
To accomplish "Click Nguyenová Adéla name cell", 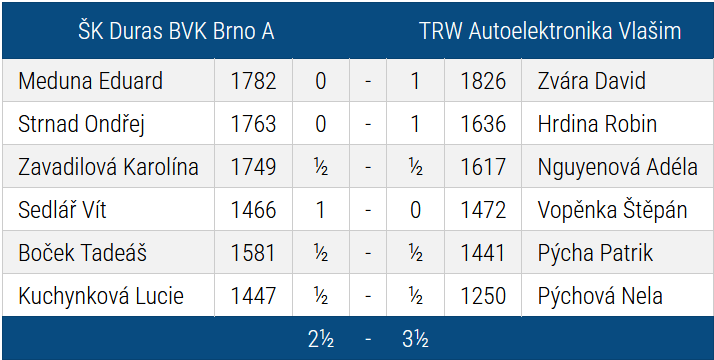I will pos(617,167).
